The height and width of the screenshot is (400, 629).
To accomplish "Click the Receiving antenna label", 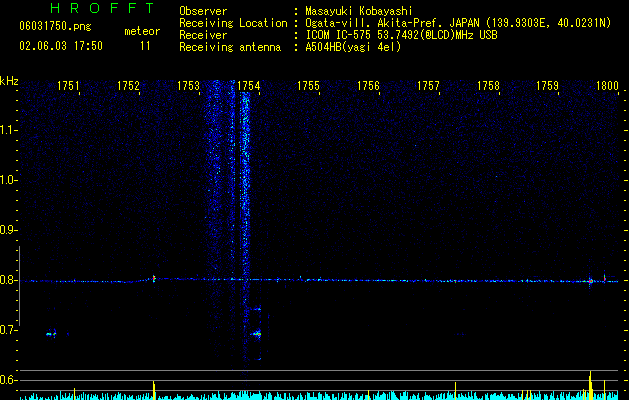I will 230,47.
